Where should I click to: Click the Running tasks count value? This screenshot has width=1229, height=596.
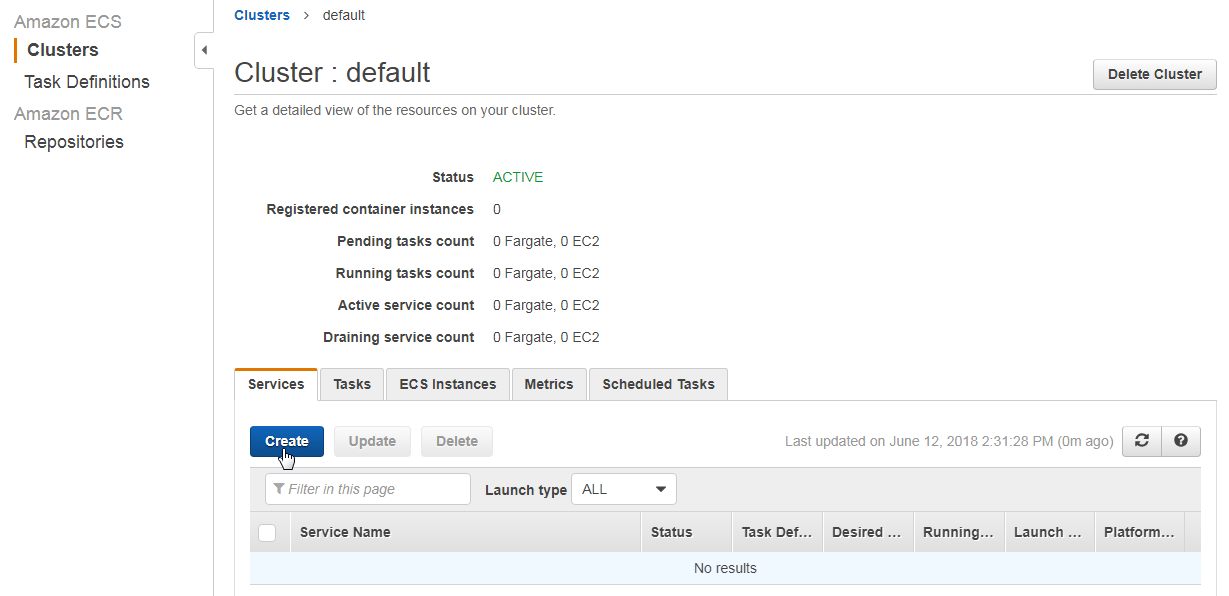click(546, 273)
